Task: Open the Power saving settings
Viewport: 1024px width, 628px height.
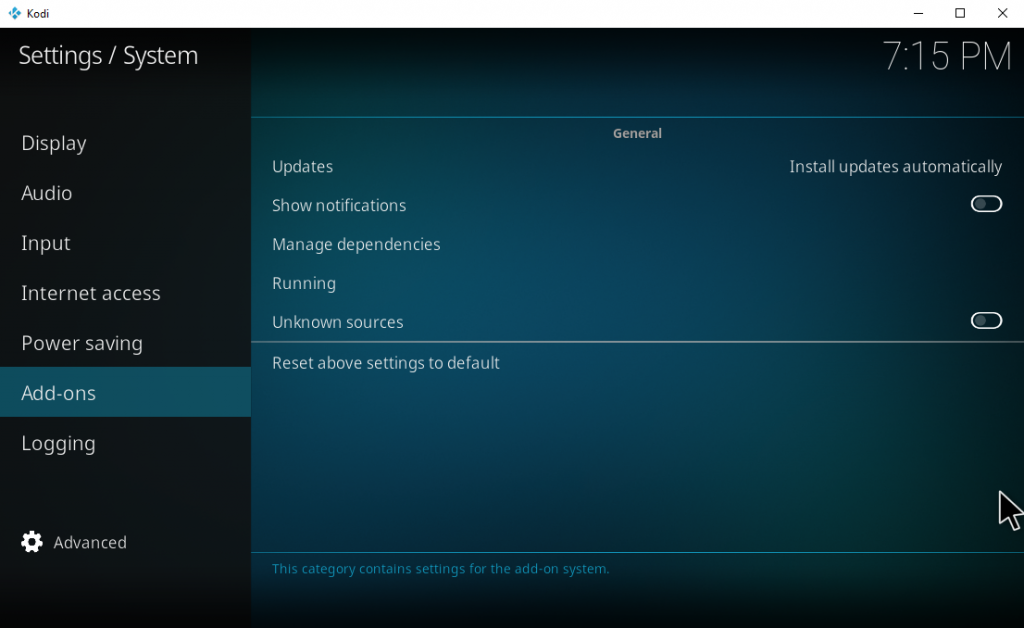Action: tap(81, 343)
